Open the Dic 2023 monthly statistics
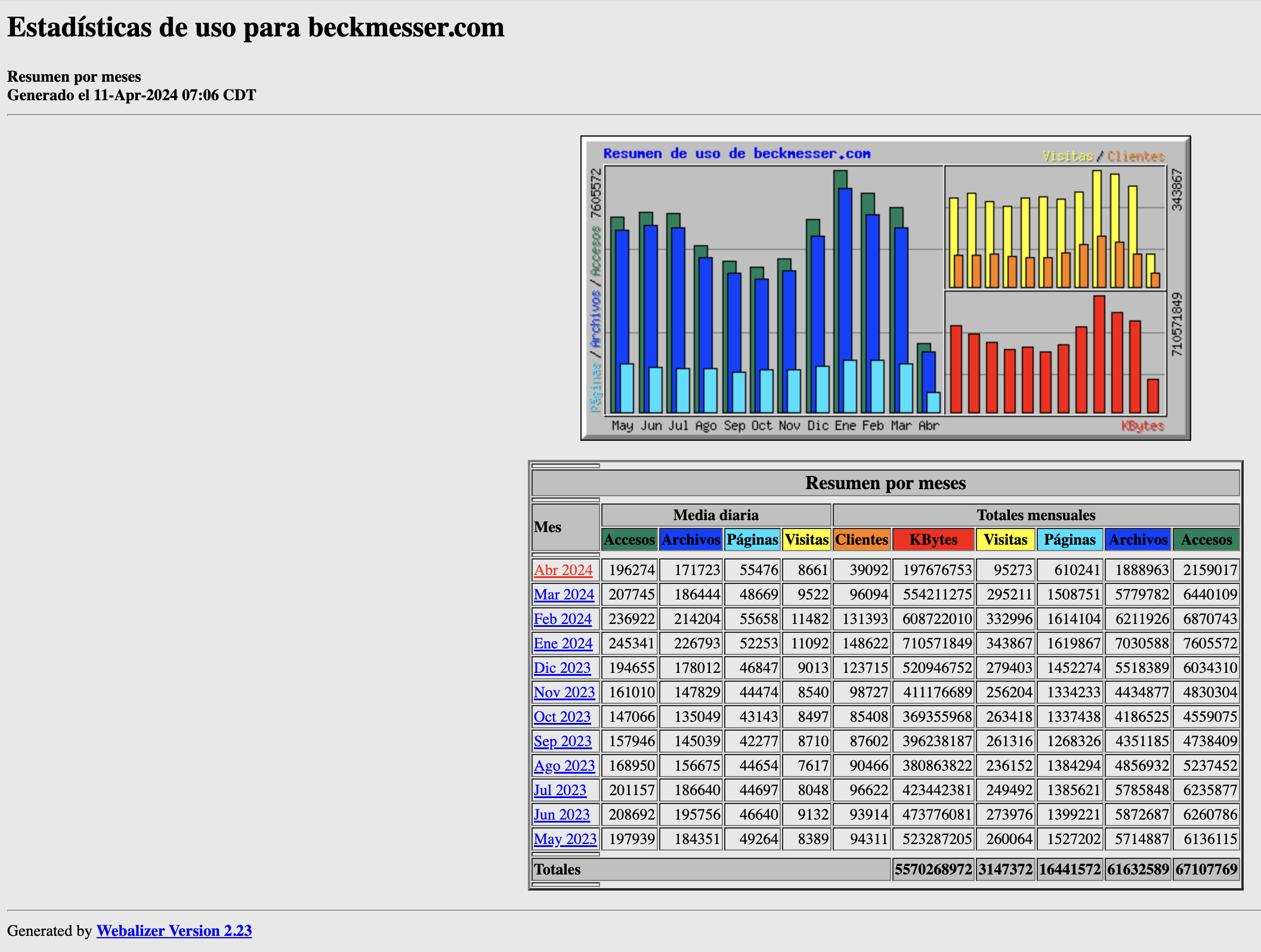1261x952 pixels. (562, 667)
